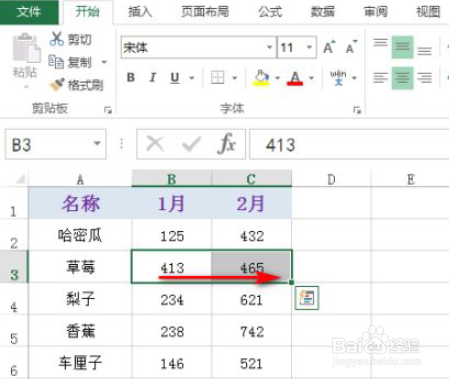Switch to the 页面布局 tab

coord(205,12)
